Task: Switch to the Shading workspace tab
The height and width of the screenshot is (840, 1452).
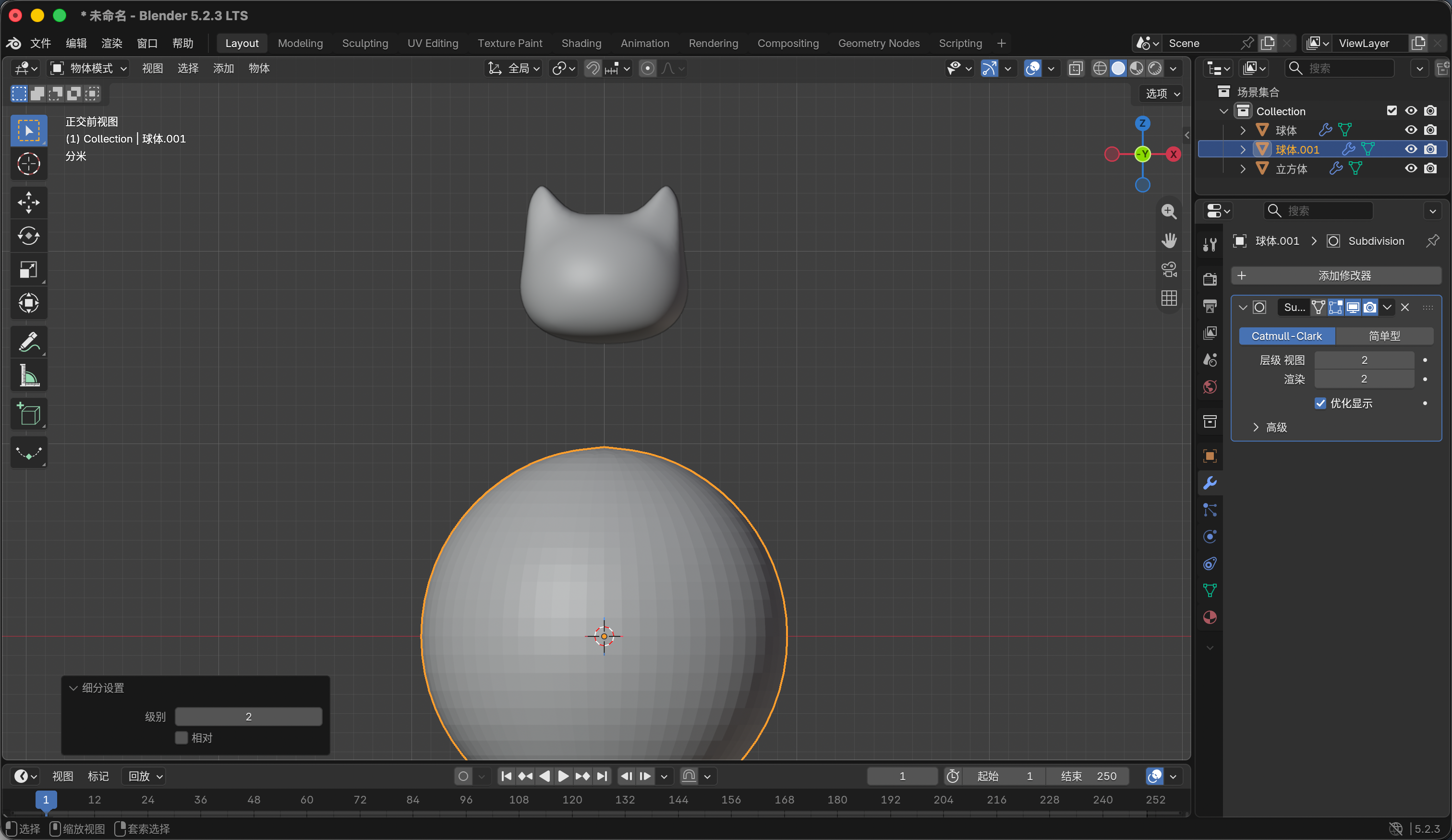Action: point(581,43)
